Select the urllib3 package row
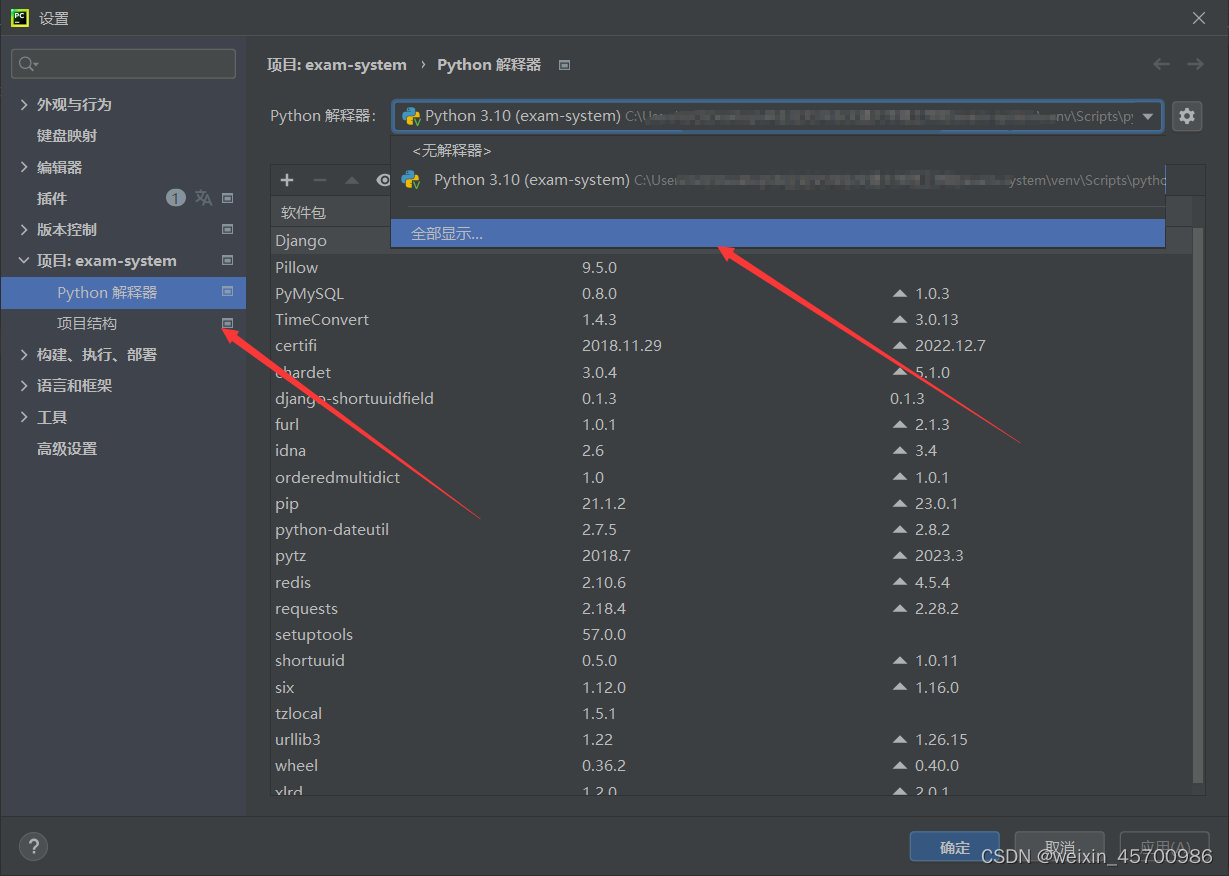This screenshot has width=1229, height=876. point(731,739)
